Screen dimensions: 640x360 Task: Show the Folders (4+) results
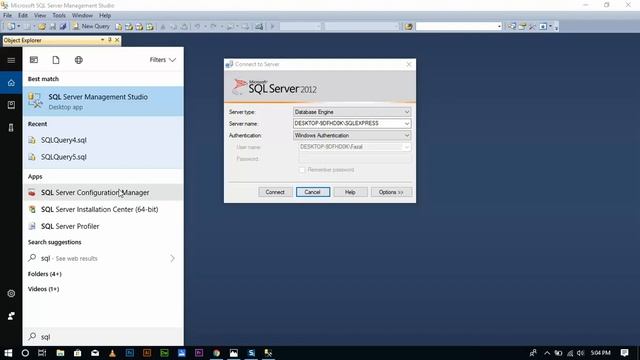pyautogui.click(x=44, y=274)
